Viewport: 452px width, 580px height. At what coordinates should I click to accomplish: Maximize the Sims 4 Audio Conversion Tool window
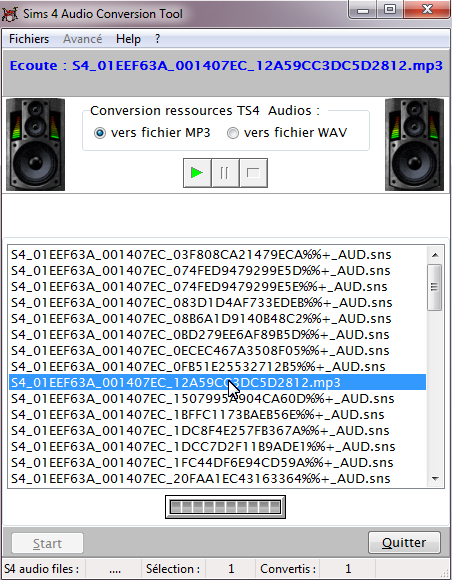[x=390, y=10]
